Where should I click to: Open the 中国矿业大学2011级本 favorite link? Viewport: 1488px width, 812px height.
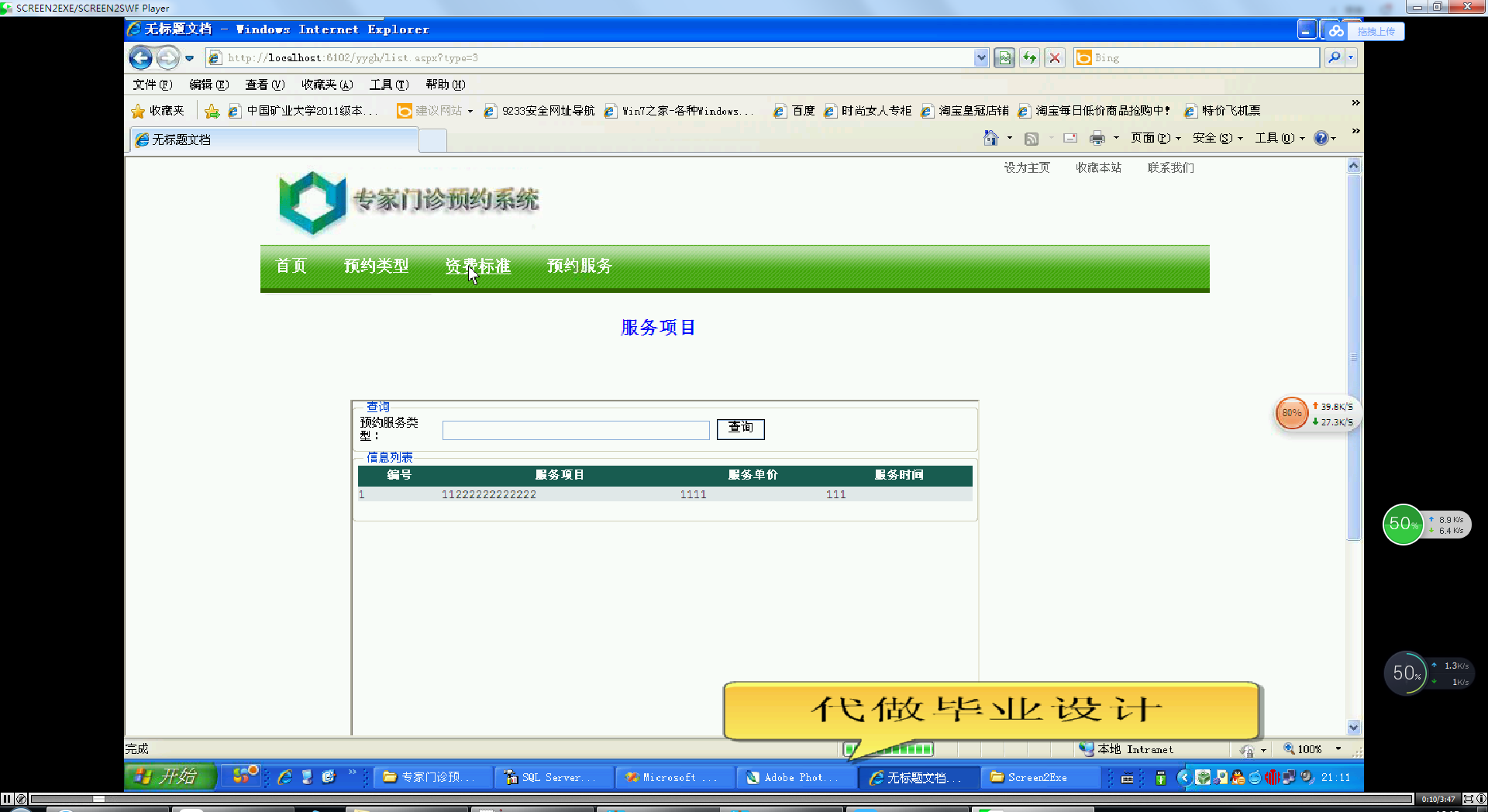305,111
